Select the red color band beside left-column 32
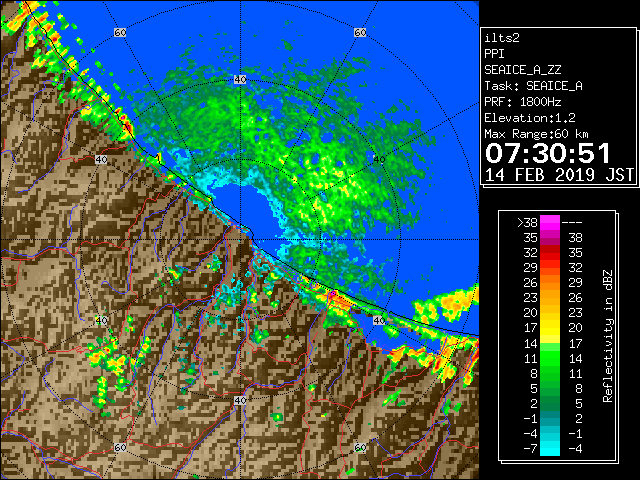Viewport: 640px width, 480px height. [549, 253]
